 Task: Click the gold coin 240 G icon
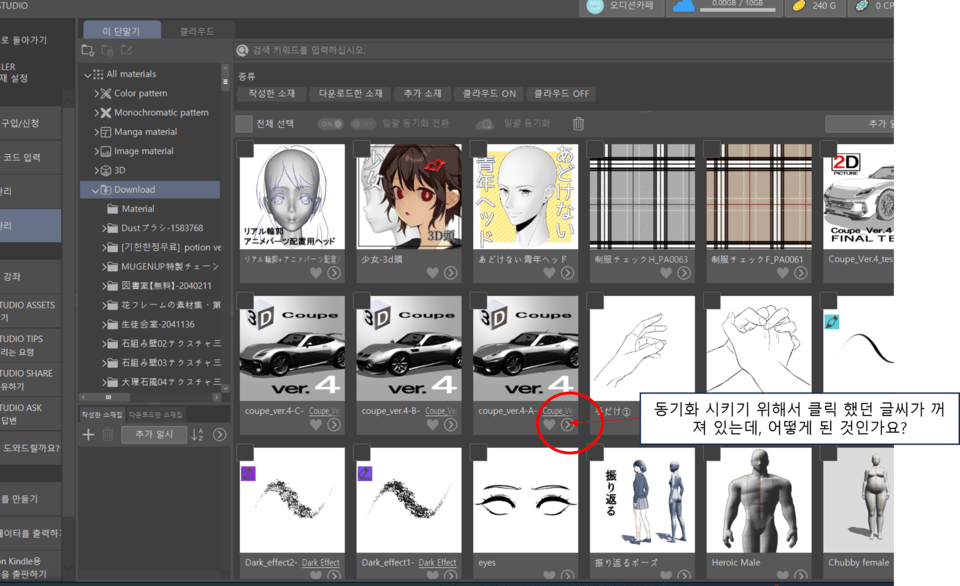tap(798, 6)
